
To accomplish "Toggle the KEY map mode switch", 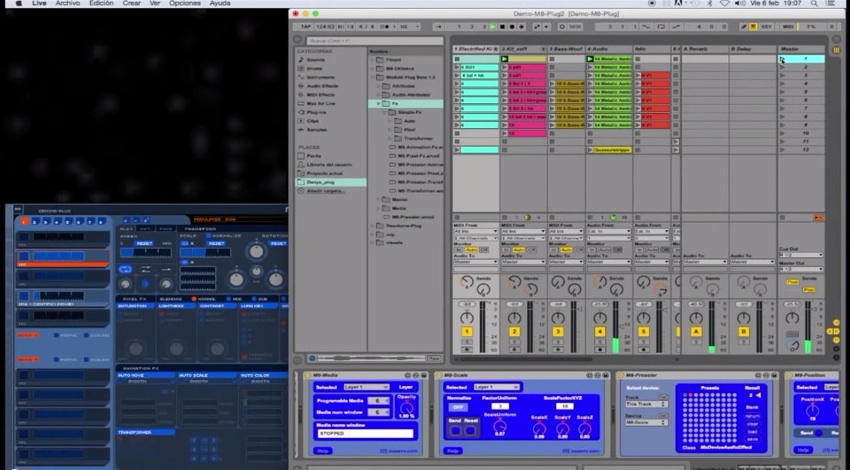I will coord(766,25).
